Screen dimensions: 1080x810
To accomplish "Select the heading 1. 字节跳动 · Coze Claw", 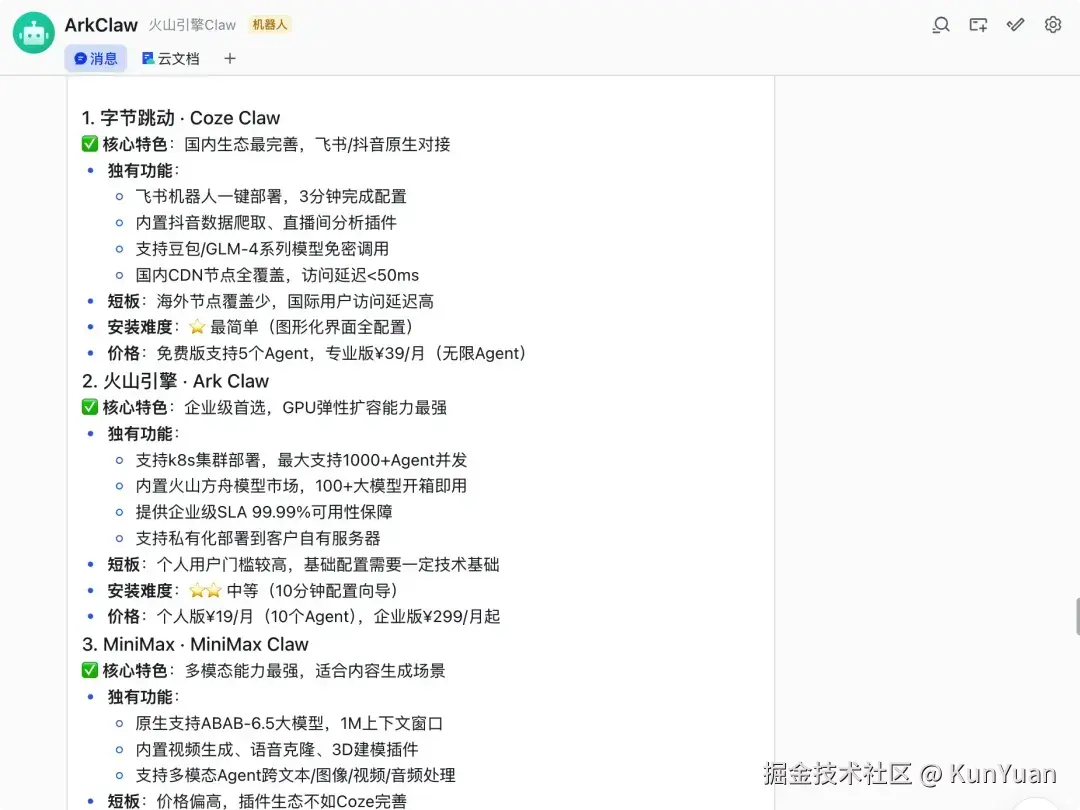I will tap(181, 117).
